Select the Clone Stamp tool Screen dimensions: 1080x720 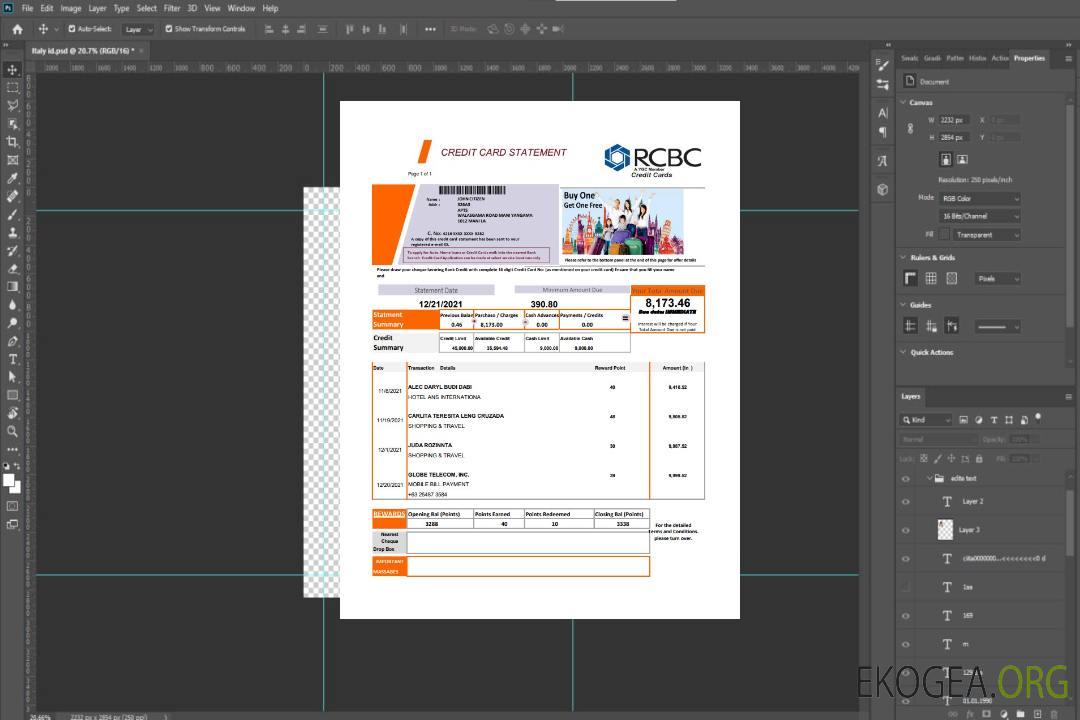pyautogui.click(x=12, y=233)
